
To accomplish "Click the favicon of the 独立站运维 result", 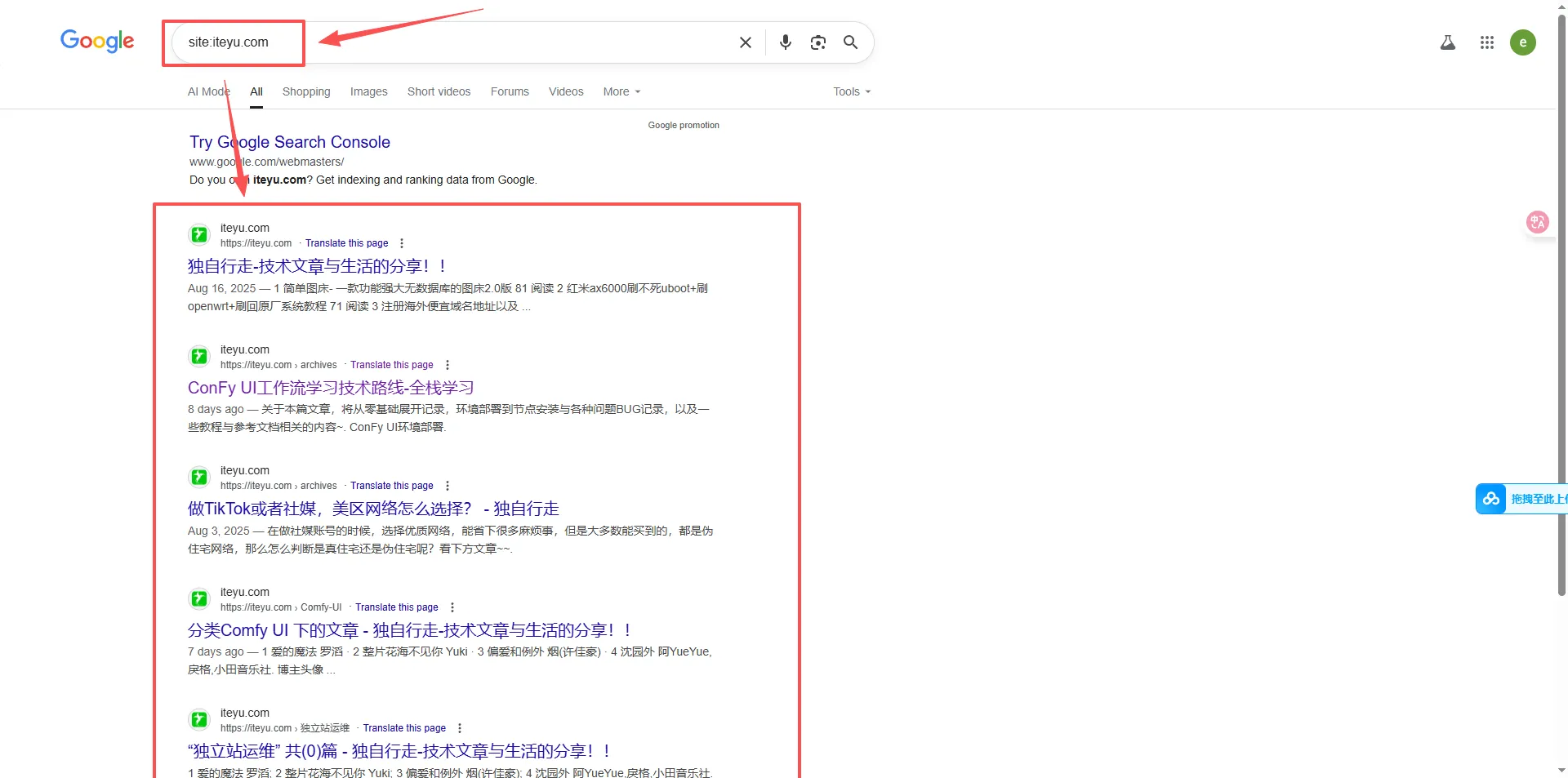I will 199,720.
